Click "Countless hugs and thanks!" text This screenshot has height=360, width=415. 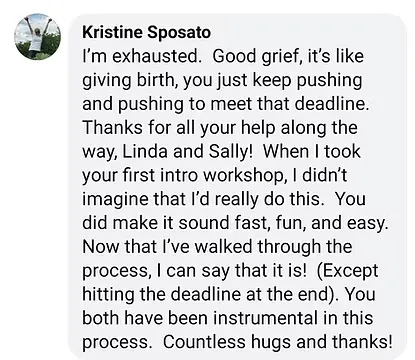tap(278, 342)
